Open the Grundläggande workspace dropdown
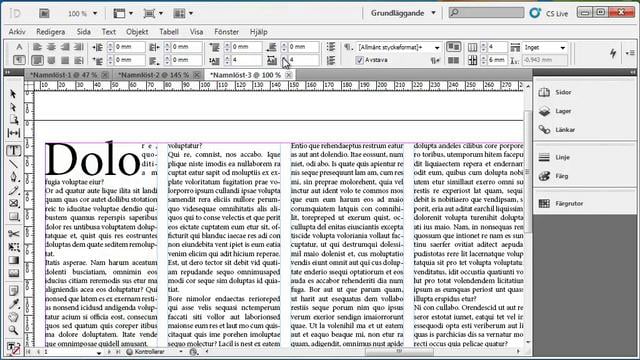The width and height of the screenshot is (640, 360). coord(403,13)
